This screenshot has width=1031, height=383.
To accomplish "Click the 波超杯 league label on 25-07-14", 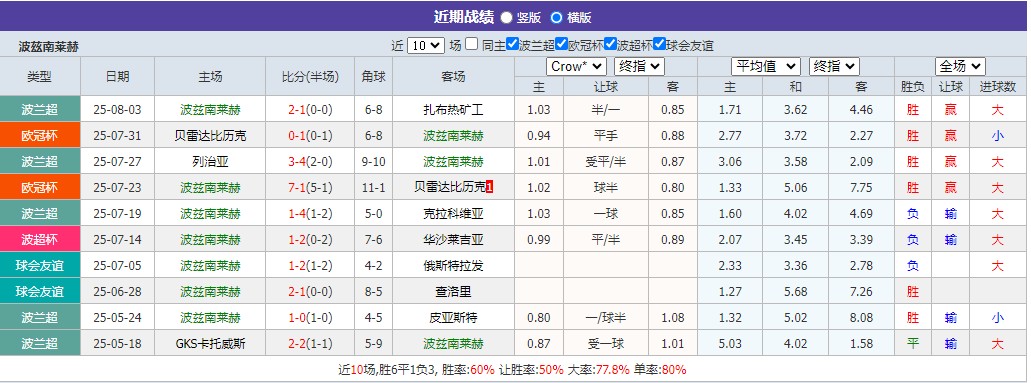I will click(40, 240).
